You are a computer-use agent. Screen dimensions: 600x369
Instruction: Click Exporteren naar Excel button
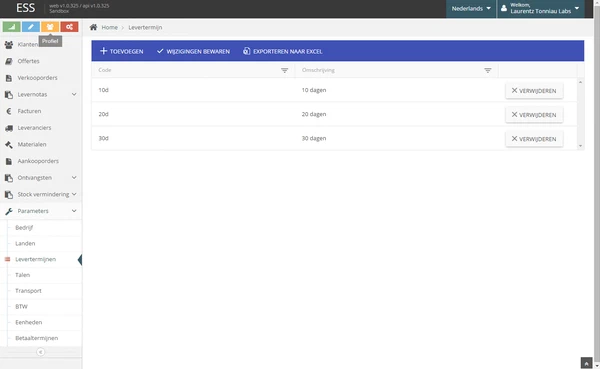click(x=282, y=51)
